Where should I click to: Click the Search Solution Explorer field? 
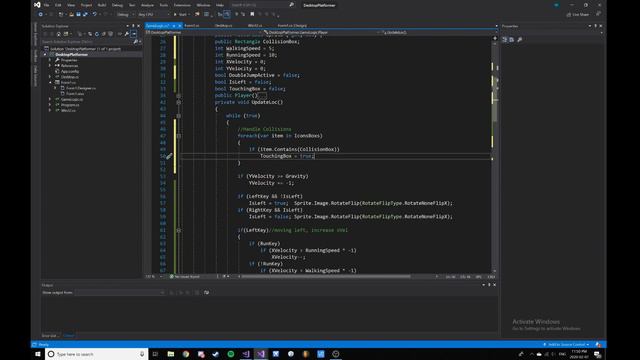coord(89,42)
